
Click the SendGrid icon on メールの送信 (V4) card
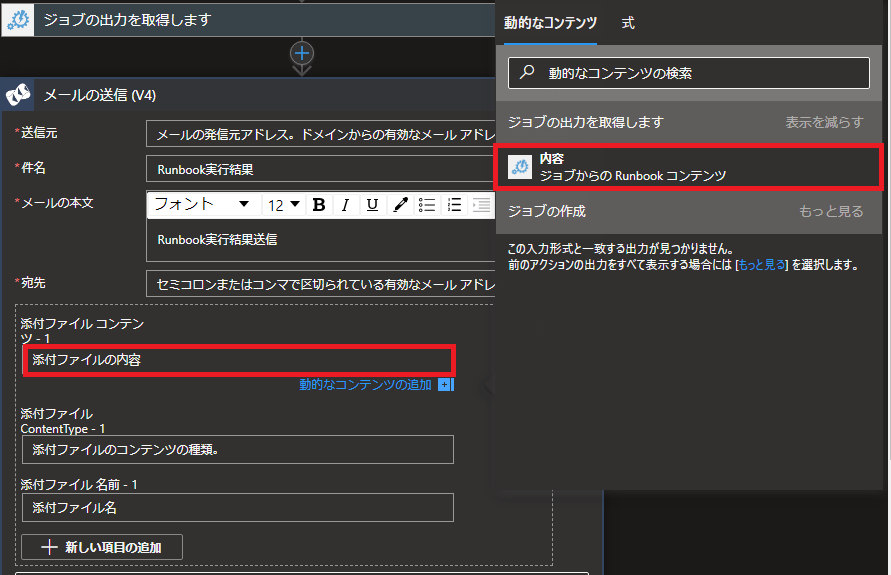[18, 95]
